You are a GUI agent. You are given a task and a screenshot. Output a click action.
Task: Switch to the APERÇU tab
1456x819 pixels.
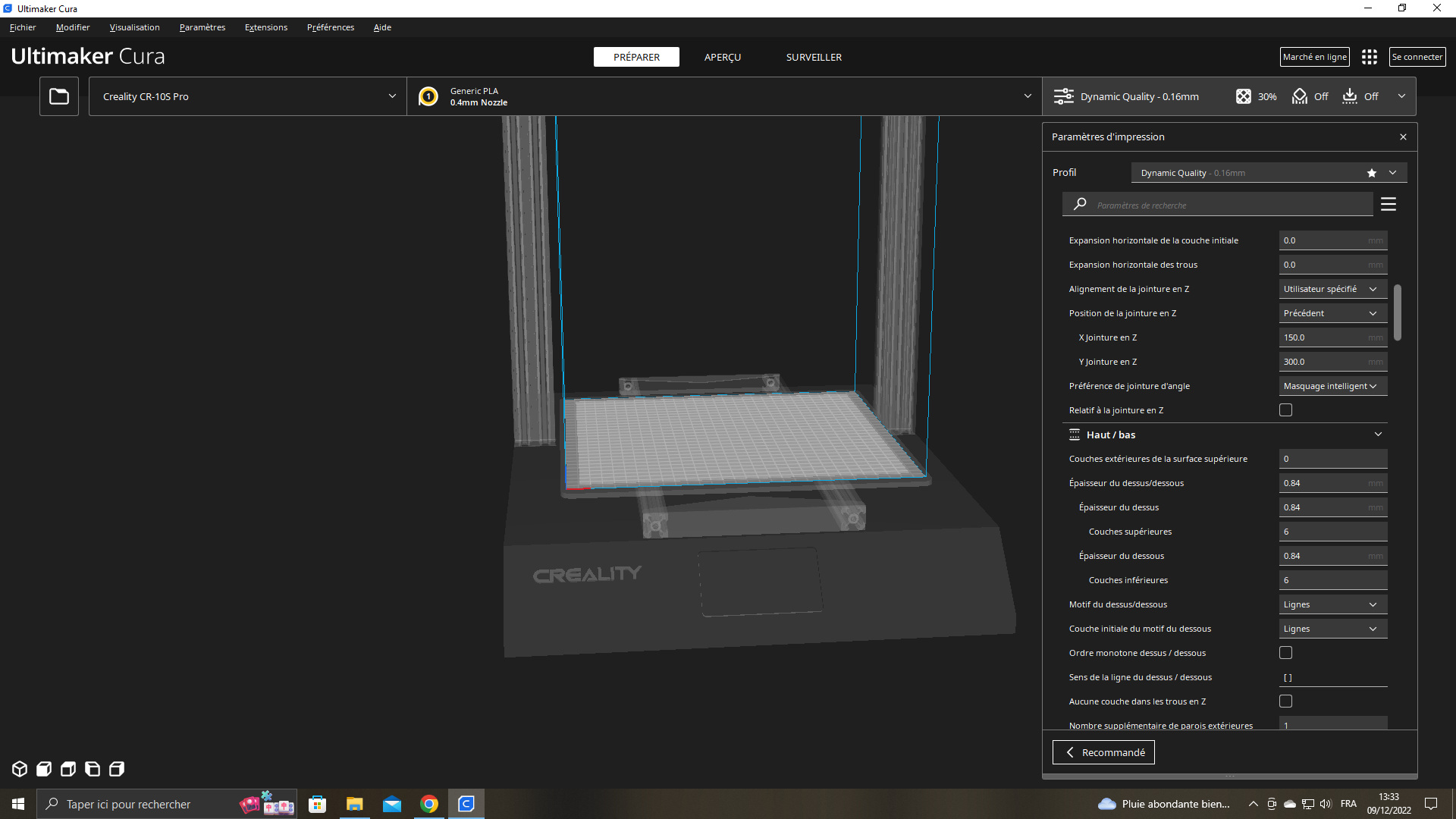722,57
